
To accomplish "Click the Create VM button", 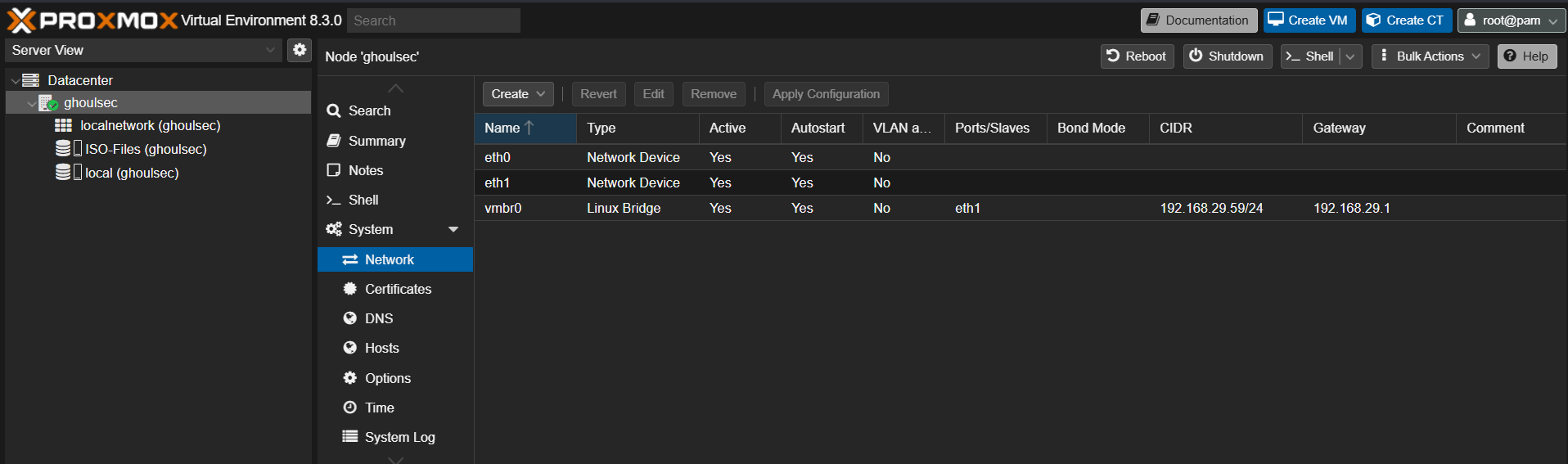I will pos(1309,20).
